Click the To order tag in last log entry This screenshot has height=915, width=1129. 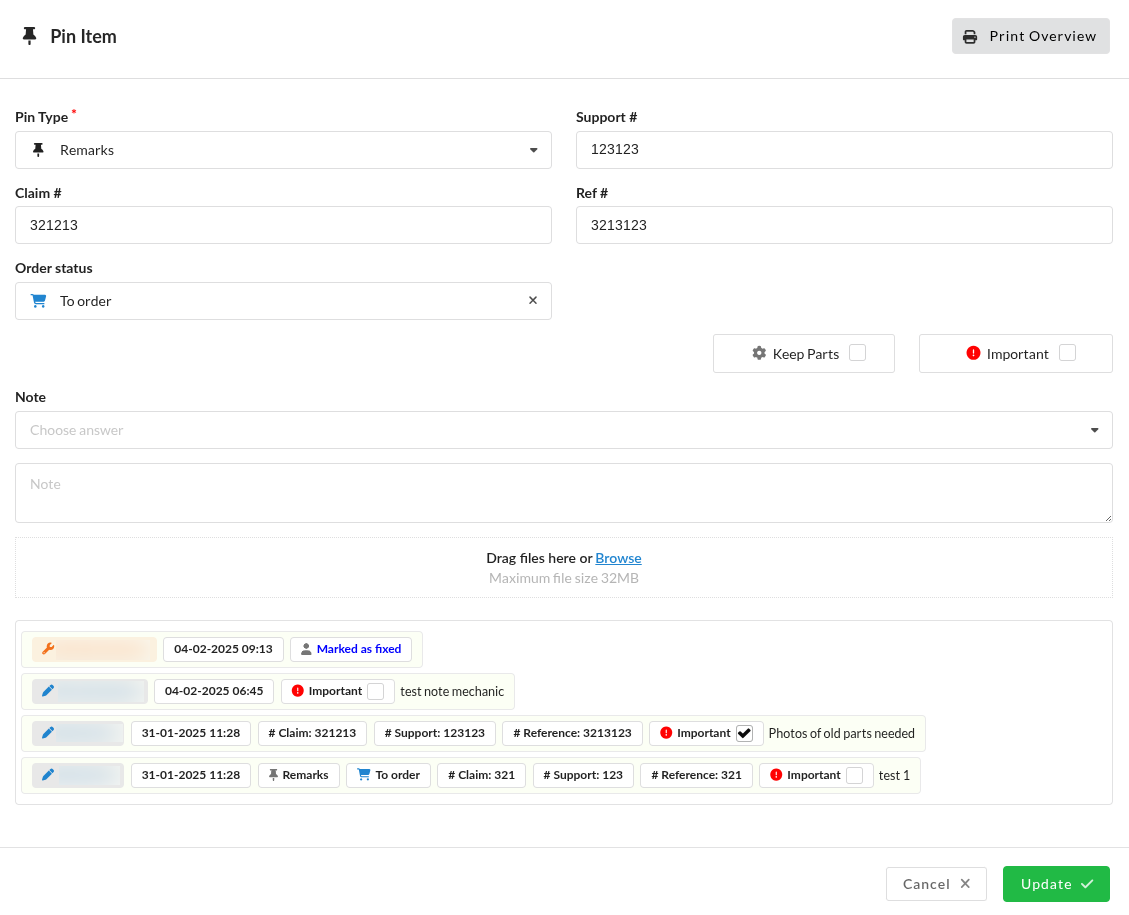click(388, 775)
